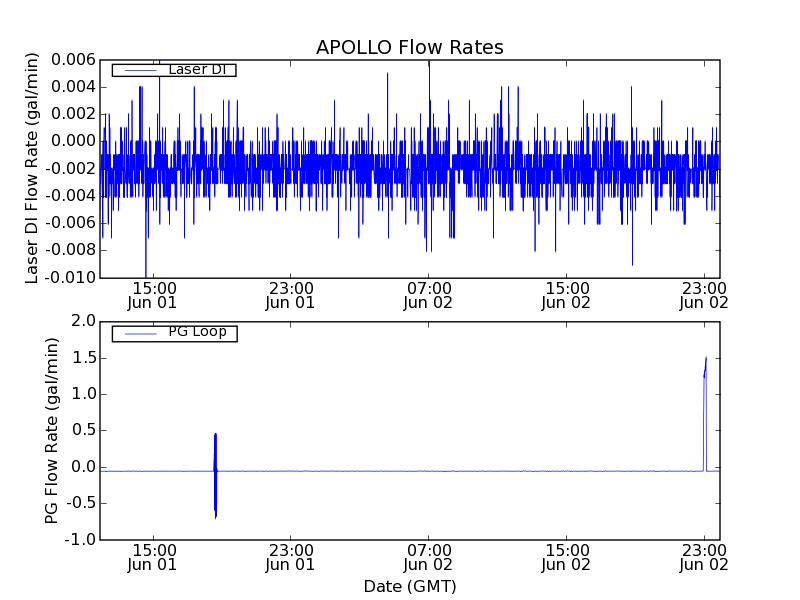This screenshot has width=800, height=600.
Task: Click the 'Laser DI' legend entry
Action: [x=174, y=69]
